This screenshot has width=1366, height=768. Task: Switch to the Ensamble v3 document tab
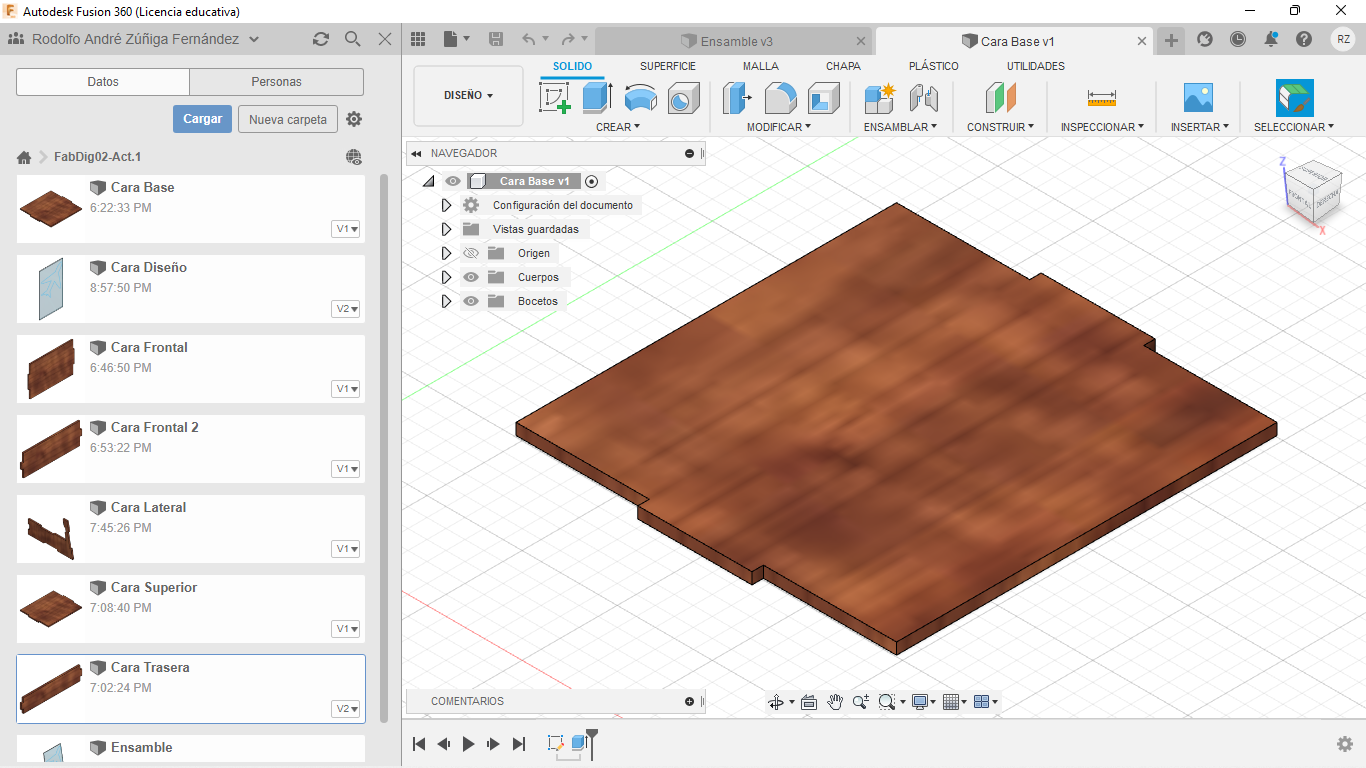point(736,41)
